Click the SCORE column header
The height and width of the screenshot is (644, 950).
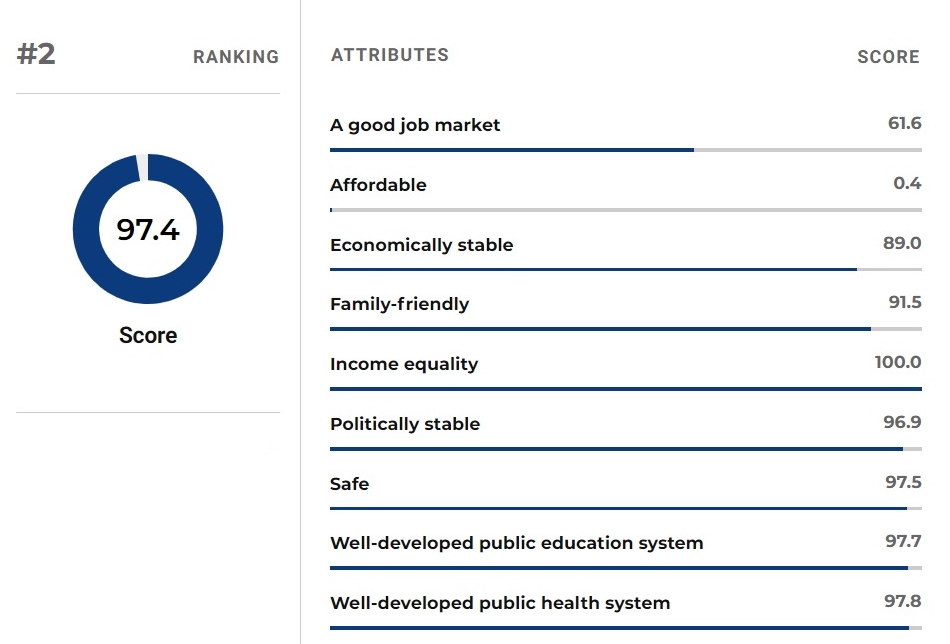[888, 57]
